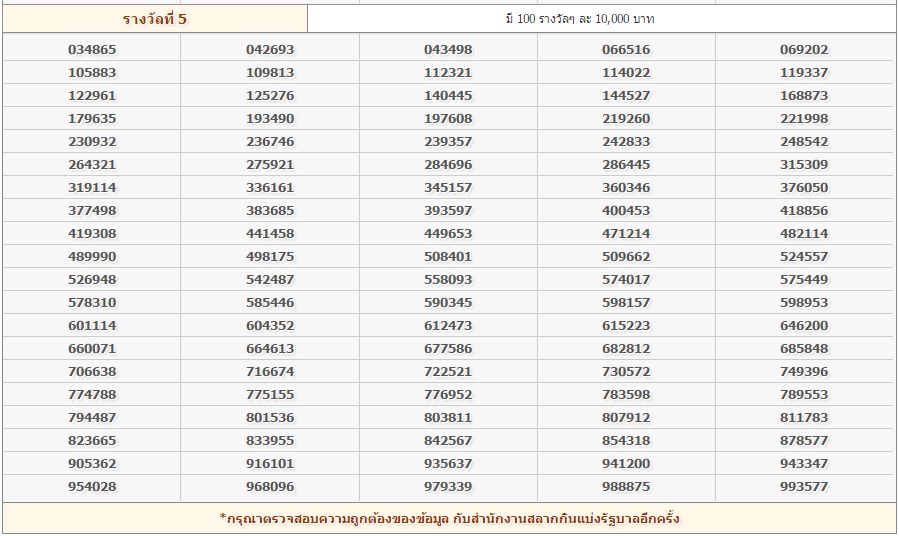Click the รางวัลที่ 5 header cell
This screenshot has width=899, height=536.
click(154, 19)
